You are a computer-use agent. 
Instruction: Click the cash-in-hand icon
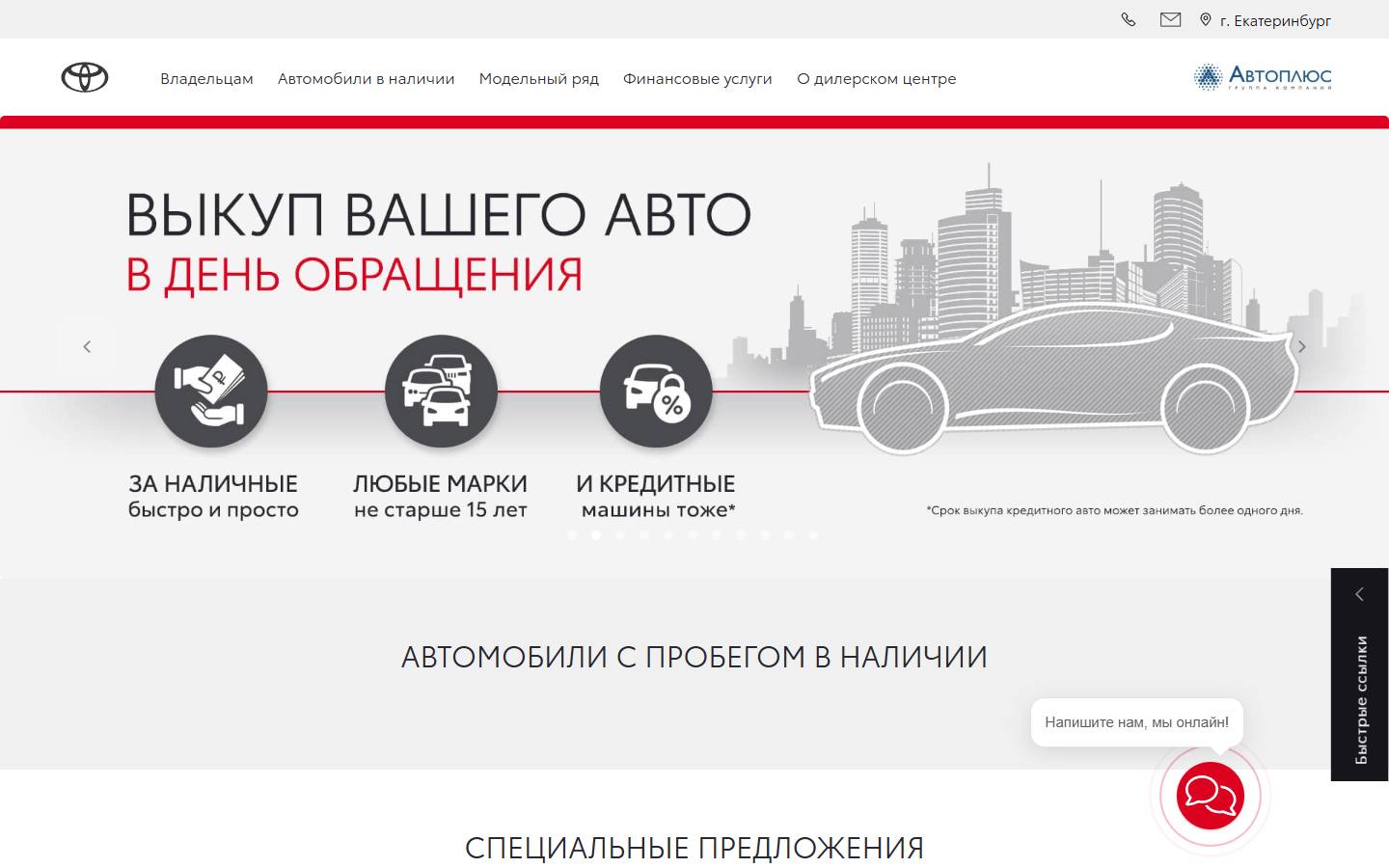click(x=211, y=391)
